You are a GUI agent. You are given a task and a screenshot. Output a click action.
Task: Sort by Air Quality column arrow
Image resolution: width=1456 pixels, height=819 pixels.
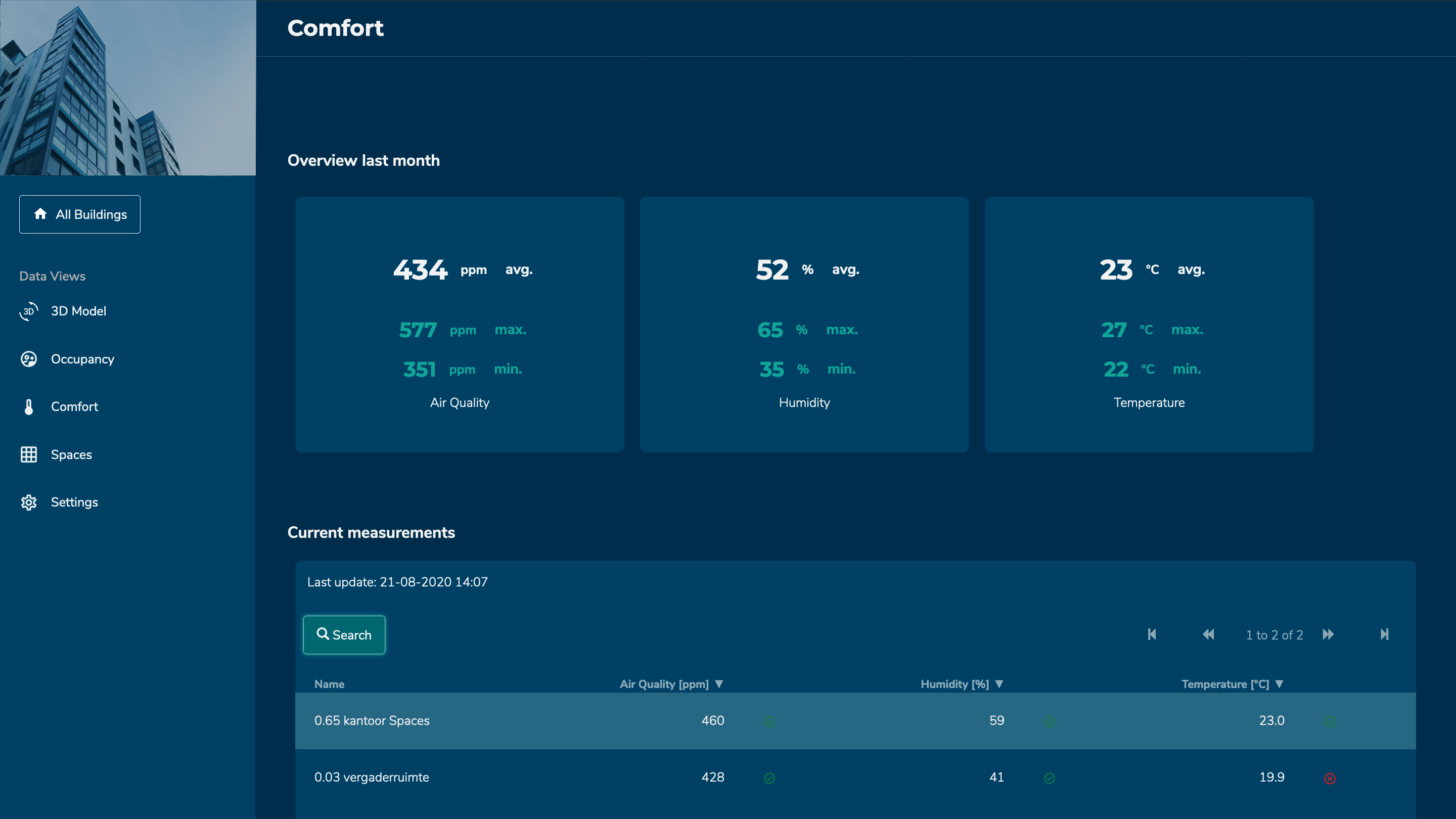[x=719, y=684]
